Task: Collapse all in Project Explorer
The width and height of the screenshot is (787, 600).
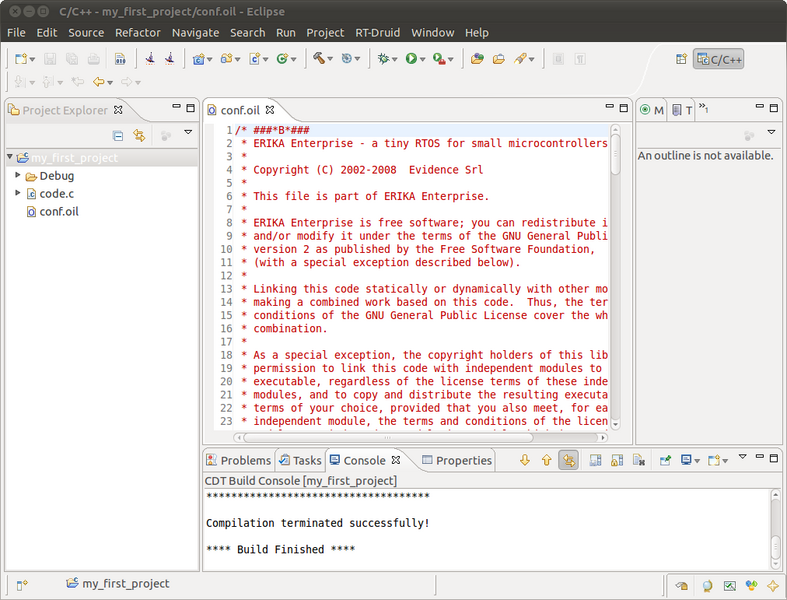Action: (x=118, y=136)
